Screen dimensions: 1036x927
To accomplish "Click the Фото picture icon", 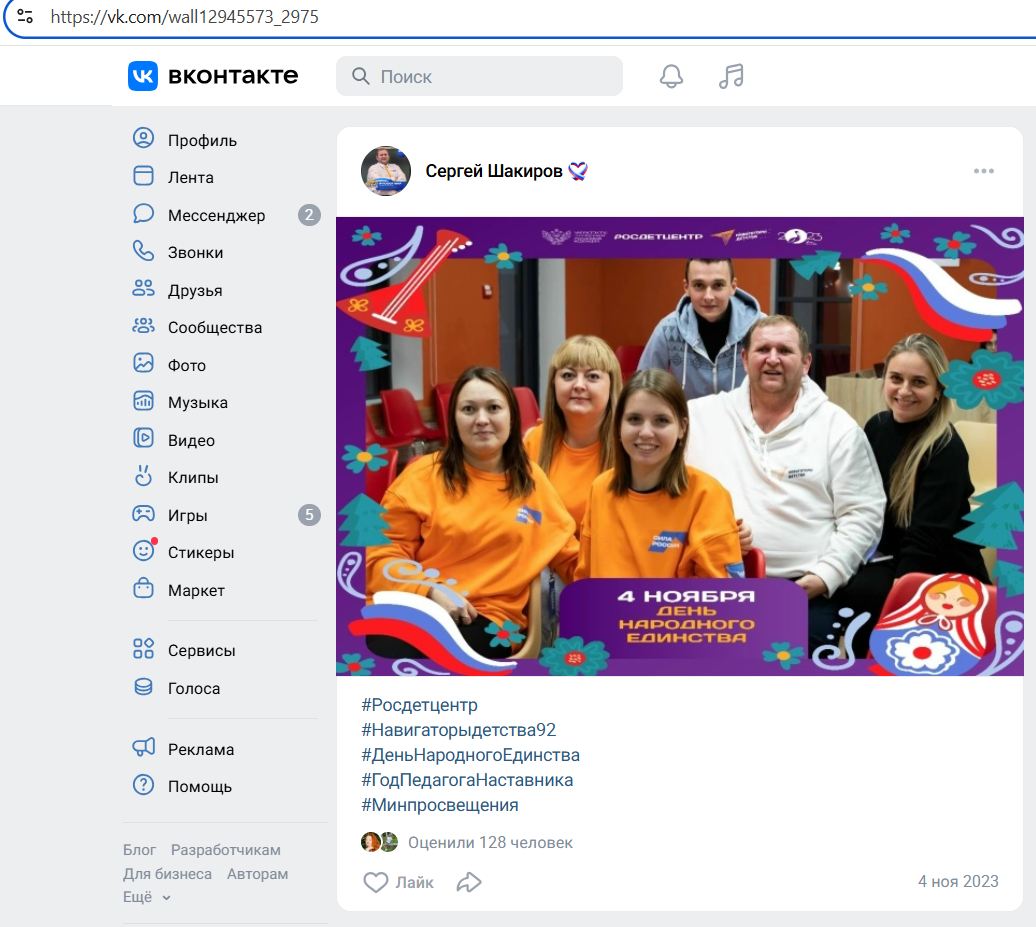I will [143, 363].
